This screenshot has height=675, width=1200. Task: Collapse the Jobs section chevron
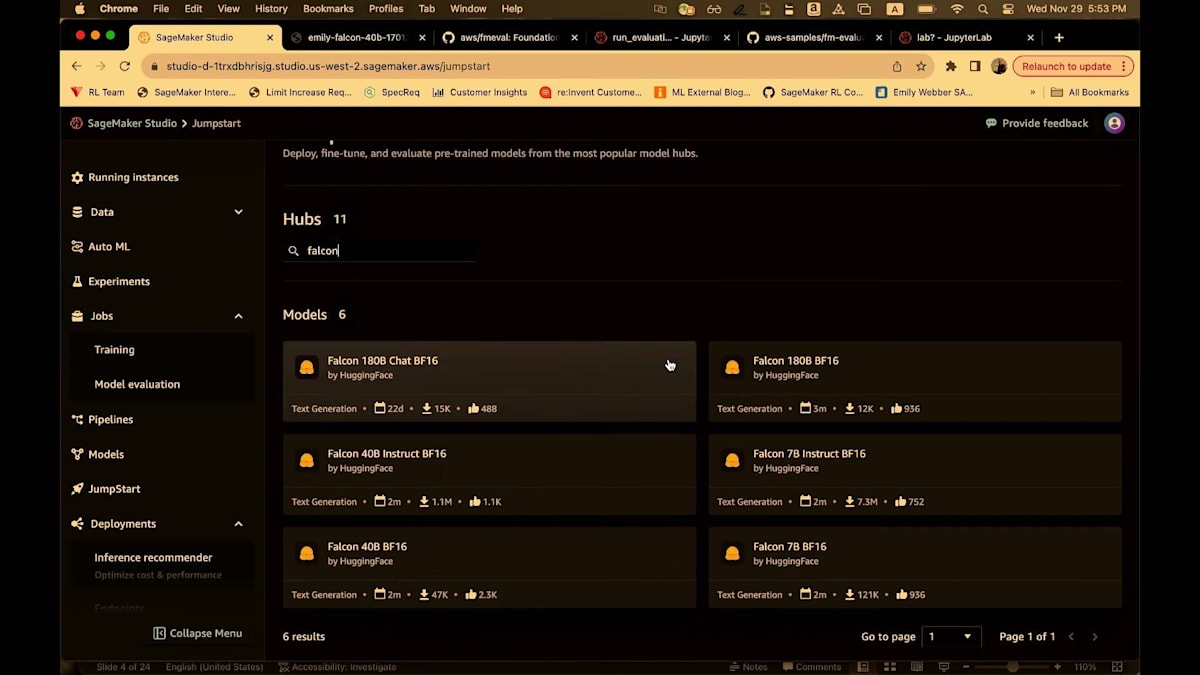pos(238,316)
